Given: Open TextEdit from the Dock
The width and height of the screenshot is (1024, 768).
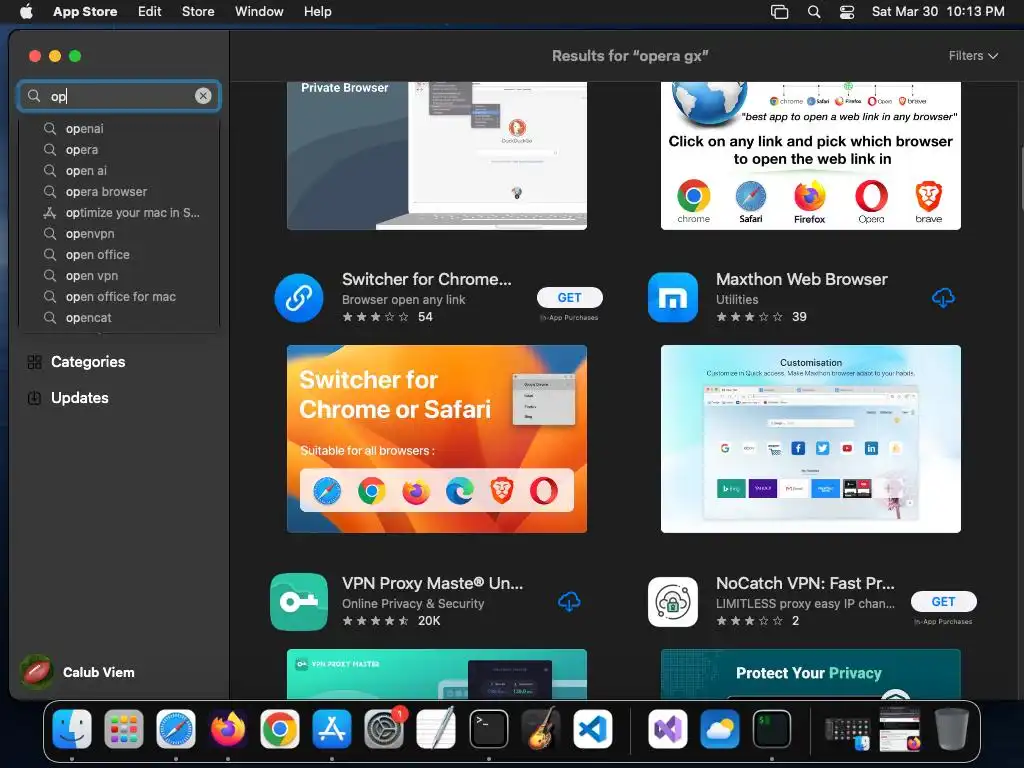Looking at the screenshot, I should point(436,729).
